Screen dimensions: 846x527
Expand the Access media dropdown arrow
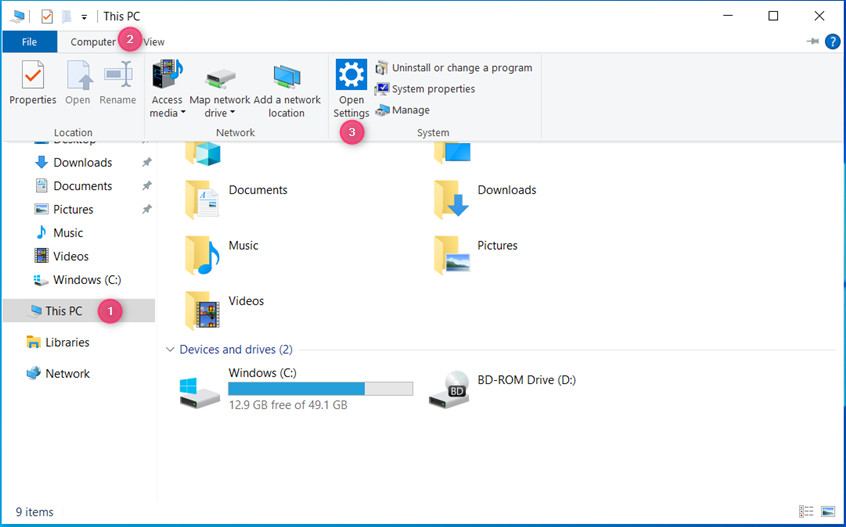coord(183,113)
